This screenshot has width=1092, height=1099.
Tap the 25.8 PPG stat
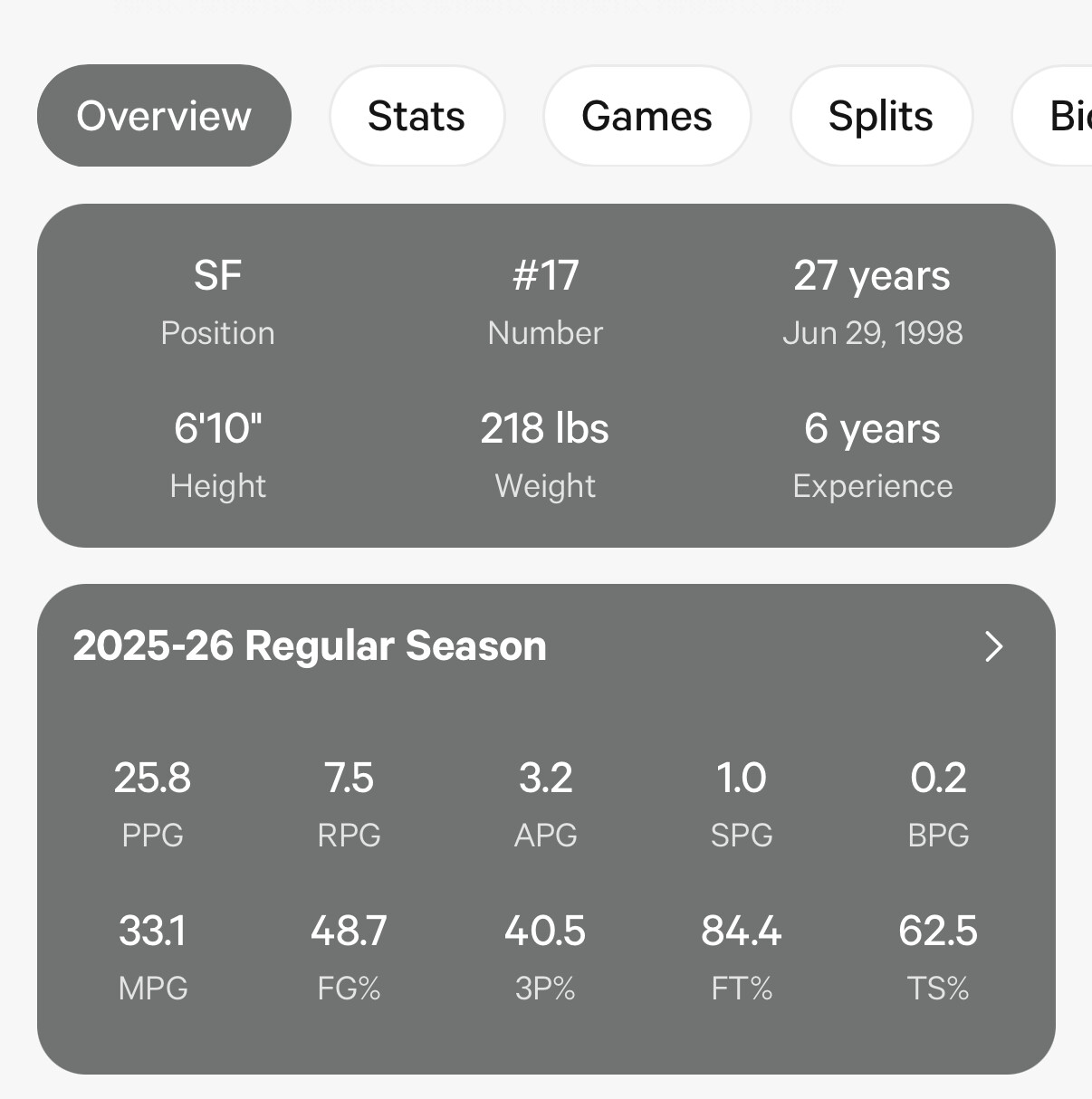pos(152,801)
